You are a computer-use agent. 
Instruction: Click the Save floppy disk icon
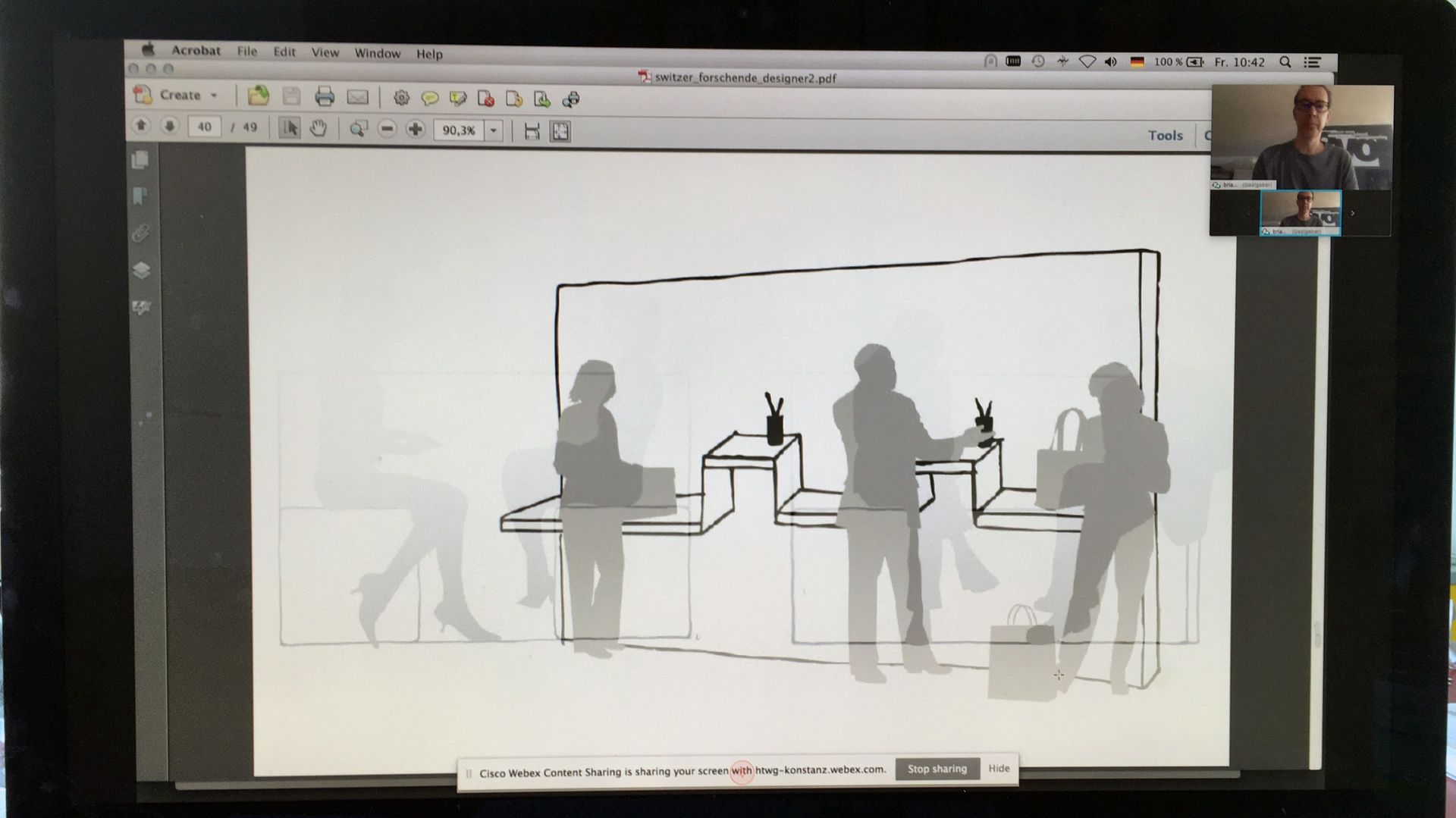pyautogui.click(x=291, y=96)
